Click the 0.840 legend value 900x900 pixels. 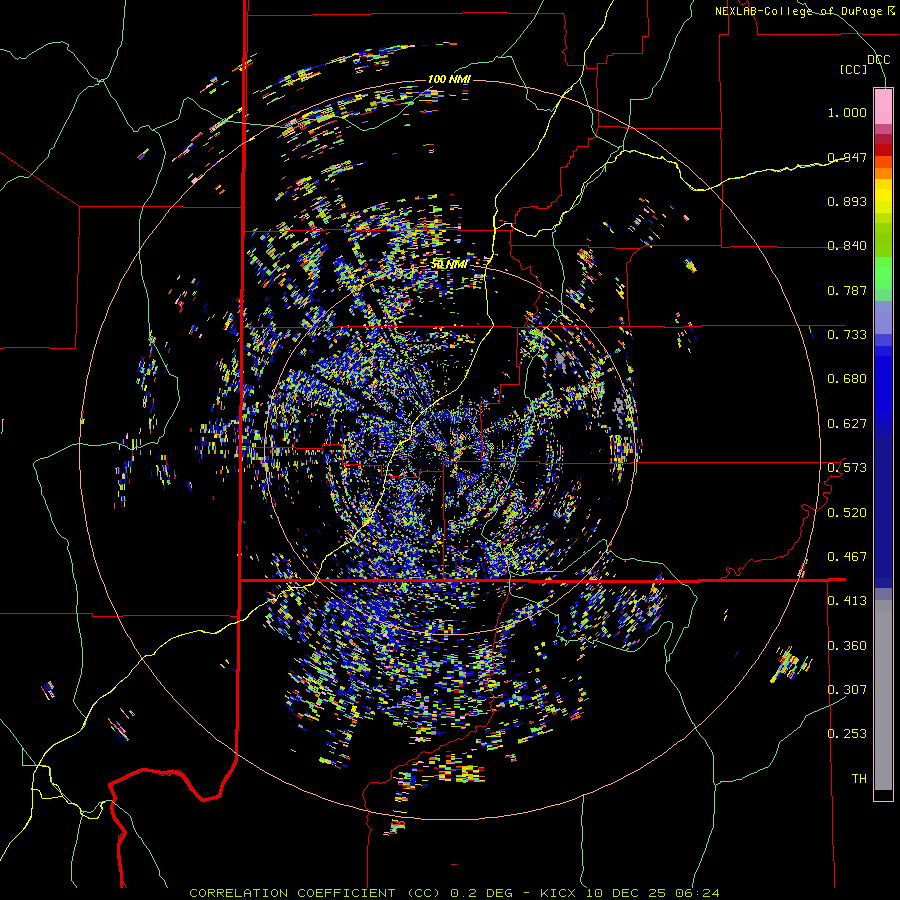tap(847, 246)
